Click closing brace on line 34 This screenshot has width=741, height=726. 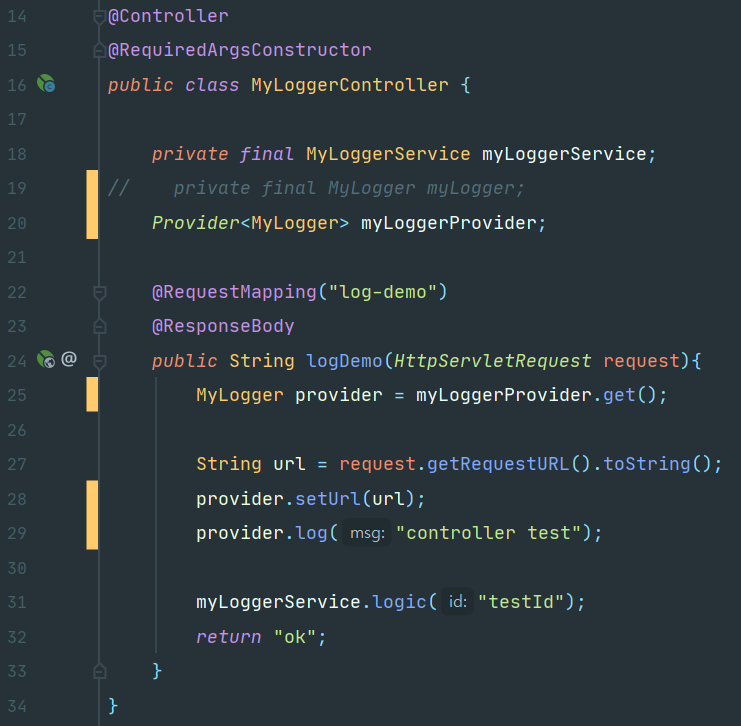112,706
